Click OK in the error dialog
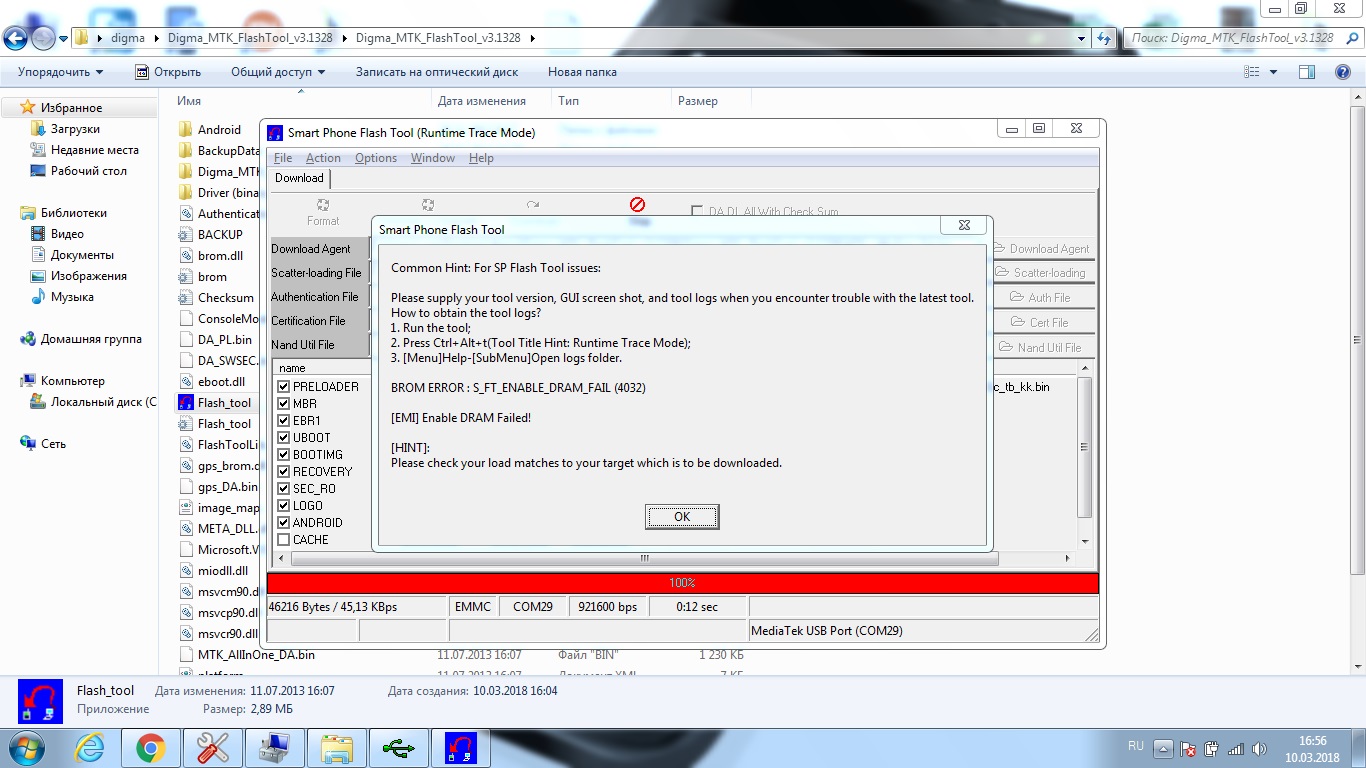This screenshot has height=768, width=1366. click(682, 517)
